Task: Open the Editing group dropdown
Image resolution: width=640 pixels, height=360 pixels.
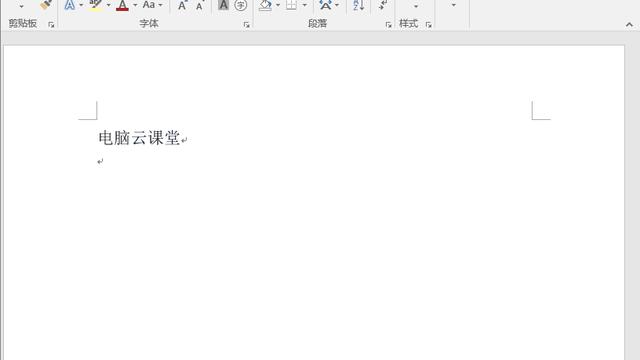Action: pos(453,5)
